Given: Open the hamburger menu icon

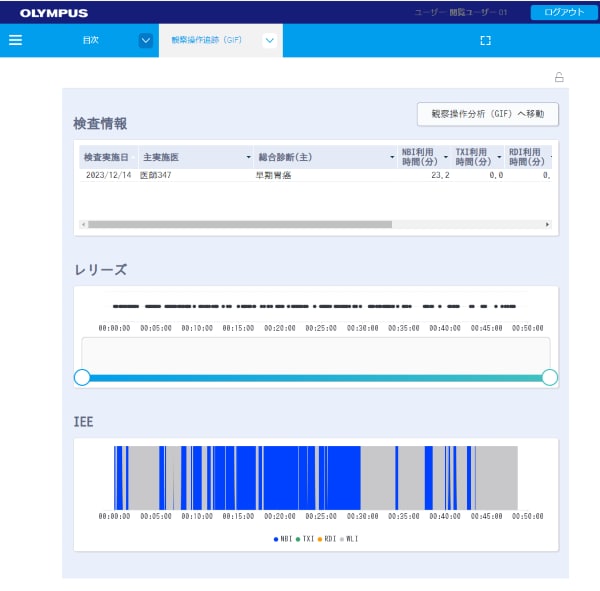Looking at the screenshot, I should 15,40.
